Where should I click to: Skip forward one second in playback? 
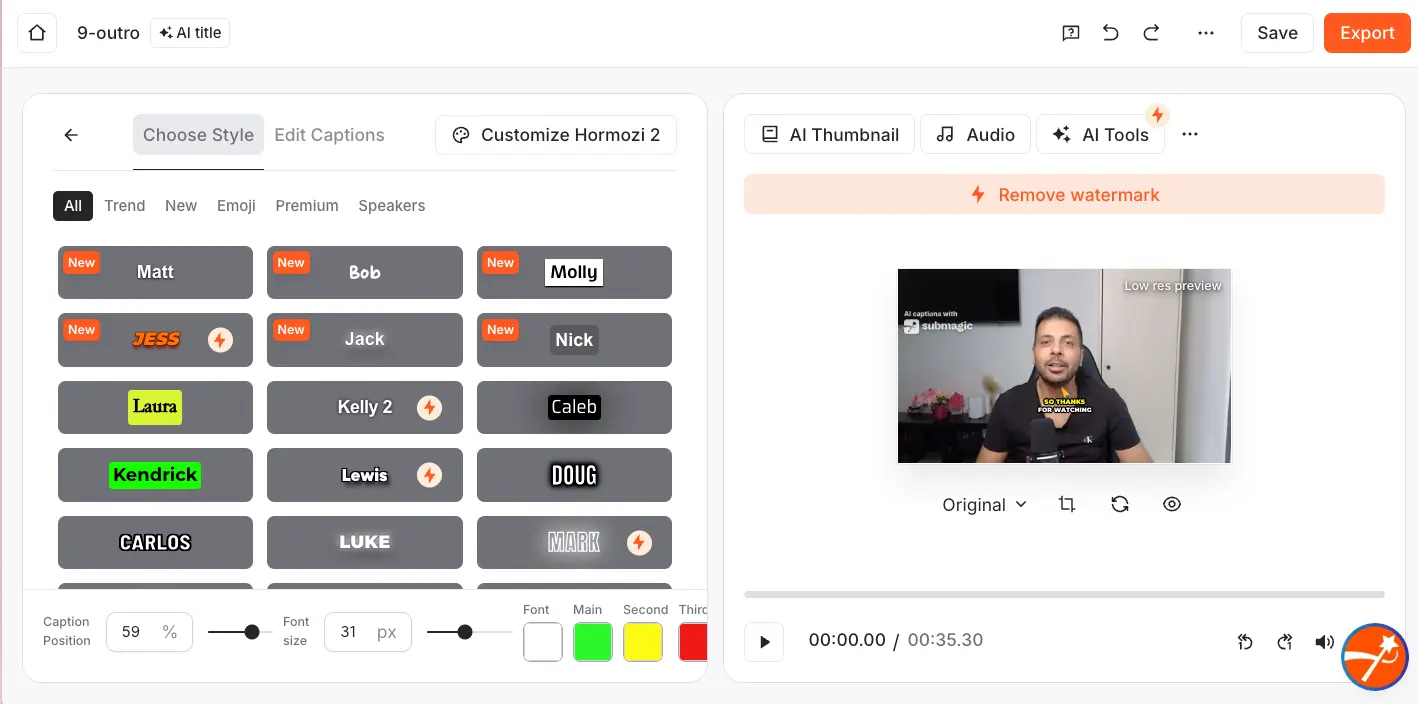coord(1285,641)
